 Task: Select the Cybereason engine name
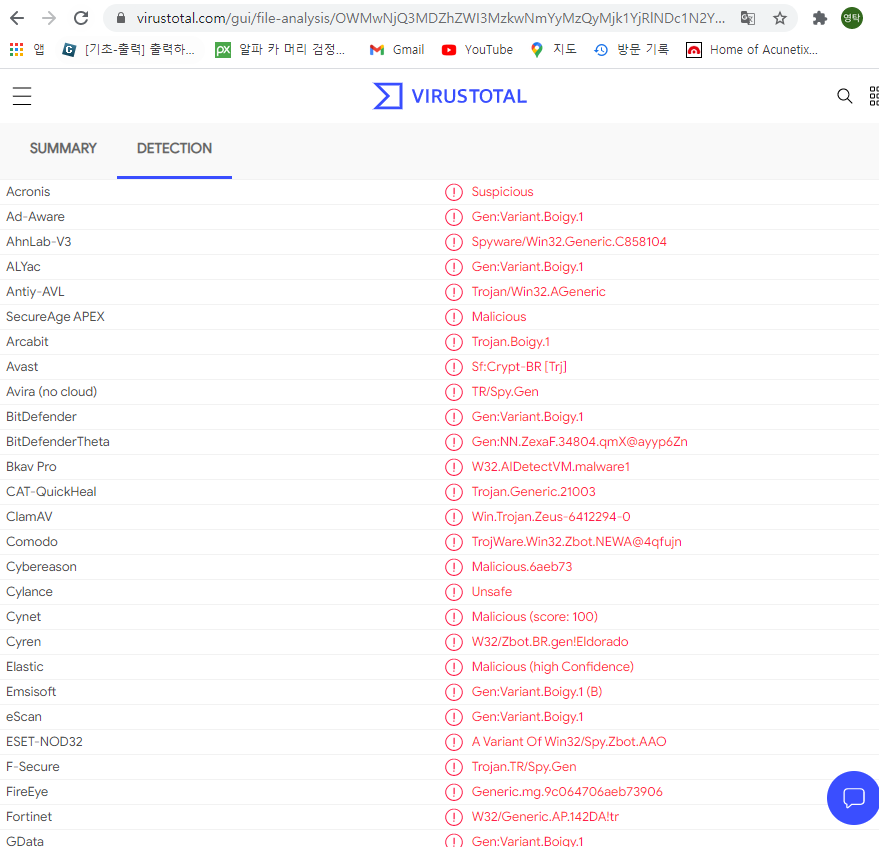tap(41, 567)
